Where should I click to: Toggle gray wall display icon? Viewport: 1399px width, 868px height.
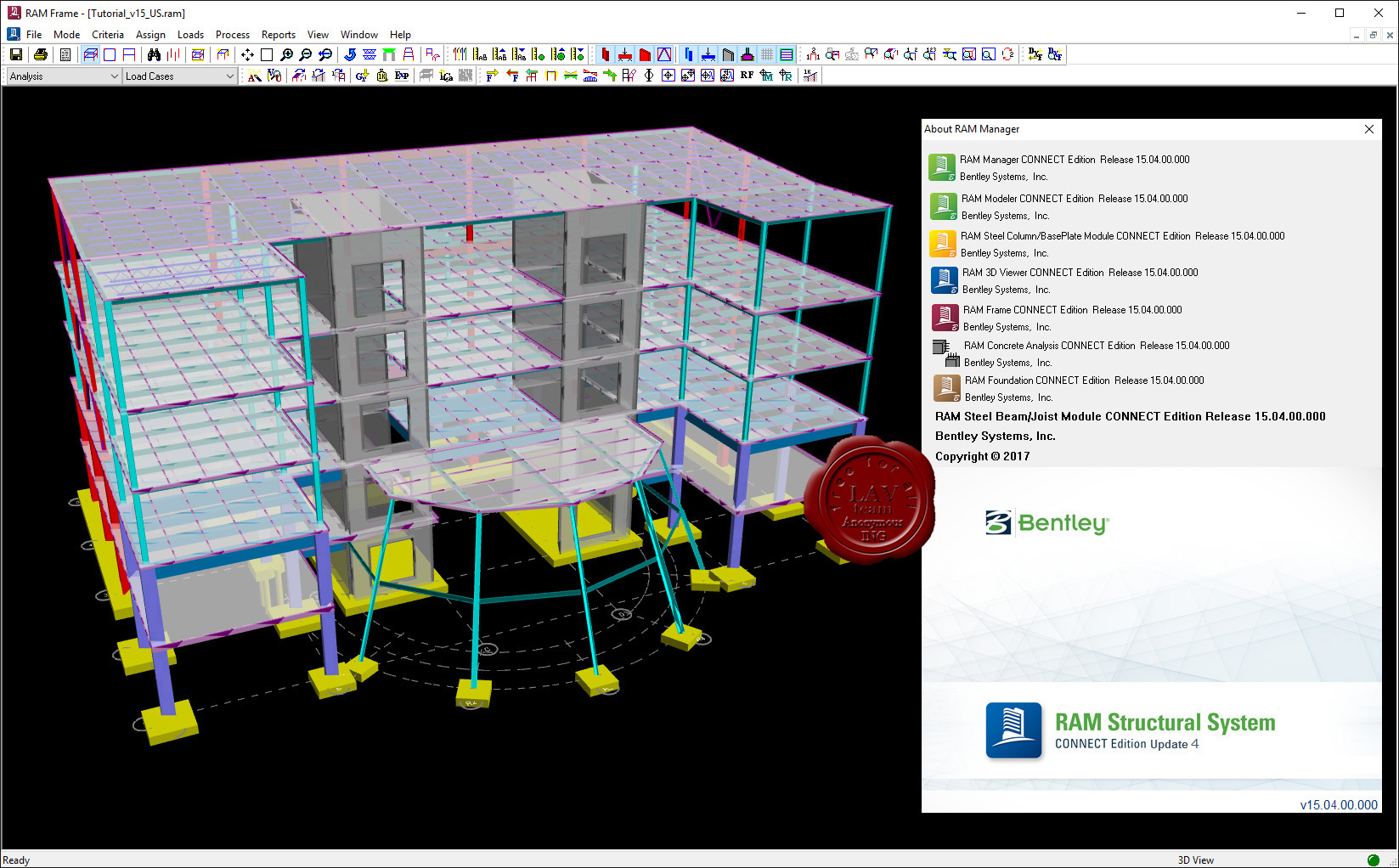[x=728, y=54]
